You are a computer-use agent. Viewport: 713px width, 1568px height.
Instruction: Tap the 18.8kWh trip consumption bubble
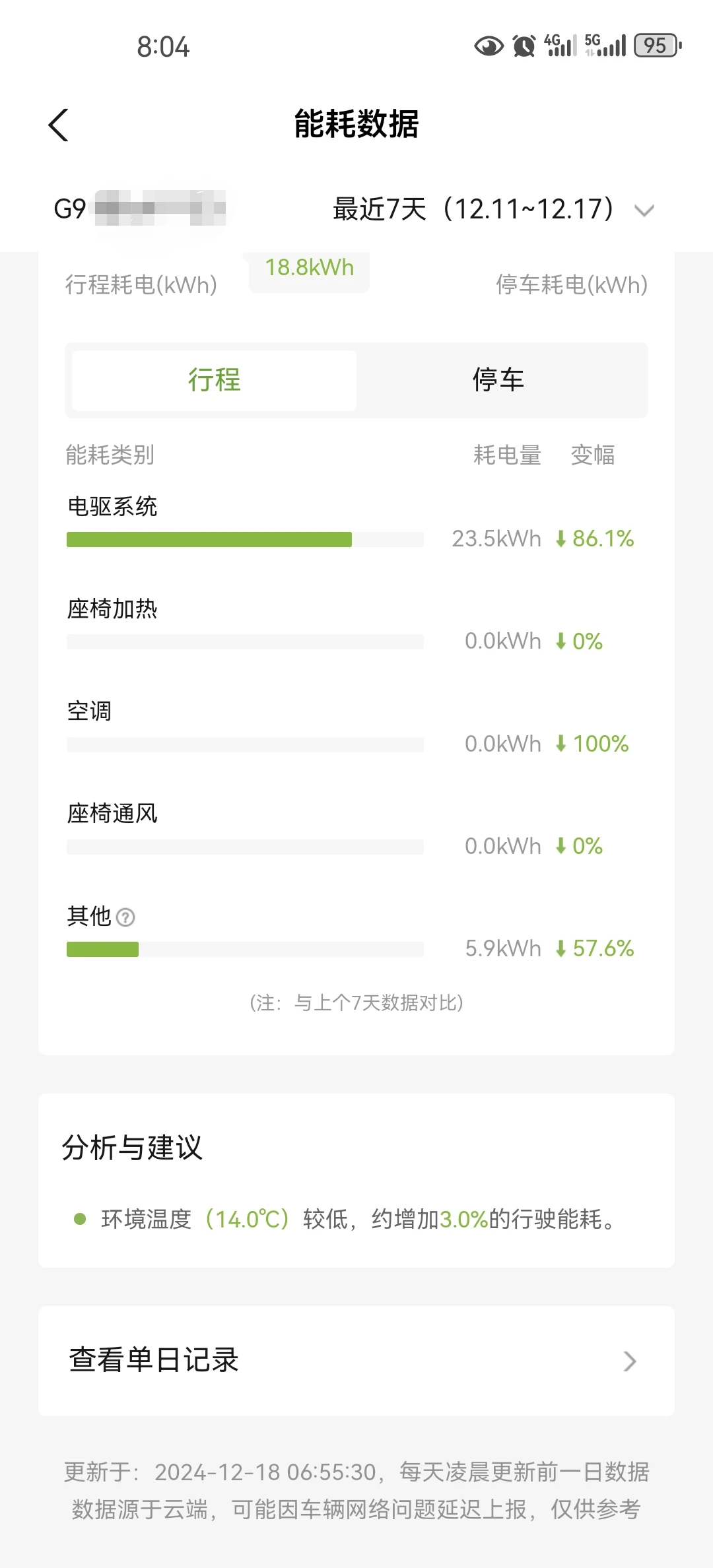[309, 269]
